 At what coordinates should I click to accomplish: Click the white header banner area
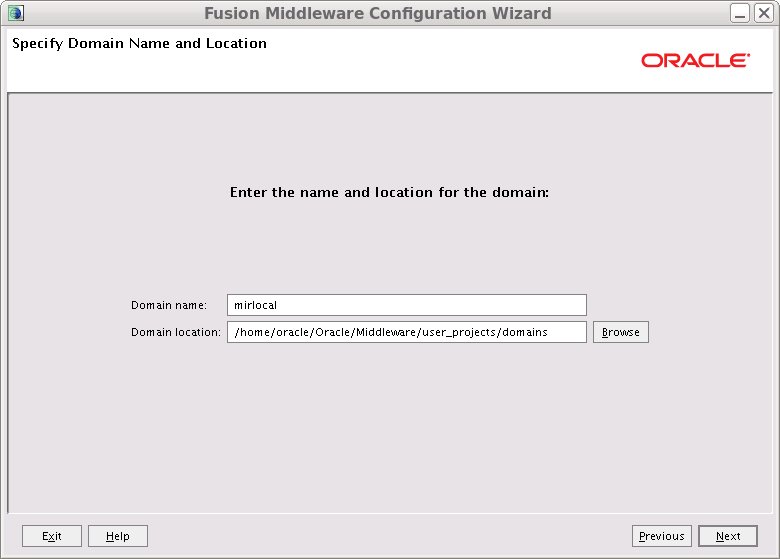point(400,70)
